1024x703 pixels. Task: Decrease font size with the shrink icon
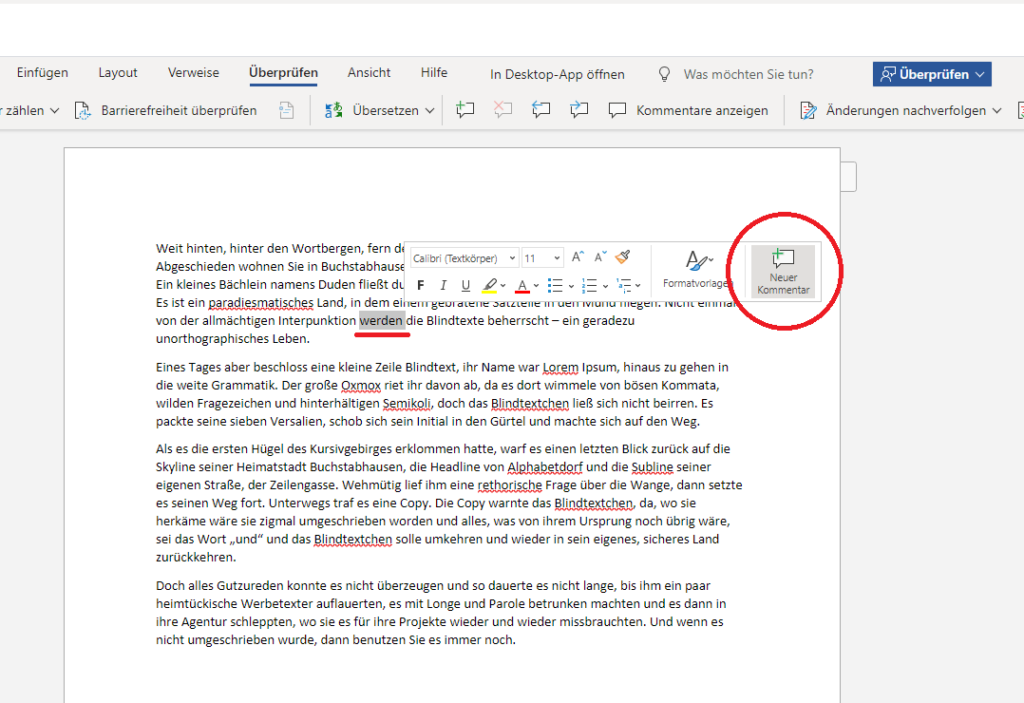600,257
